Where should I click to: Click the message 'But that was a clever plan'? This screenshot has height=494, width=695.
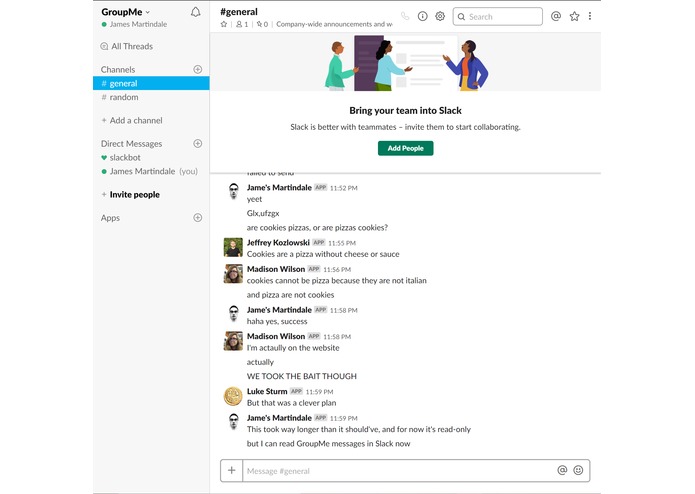pos(292,403)
